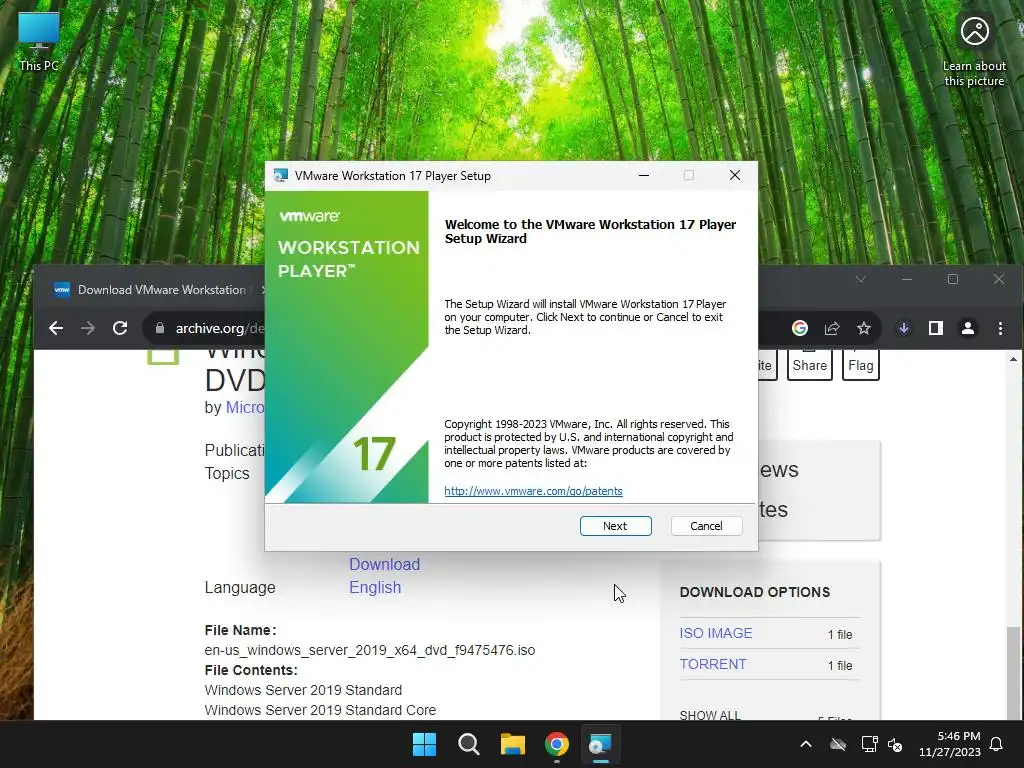Click the English language link
This screenshot has height=768, width=1024.
[375, 587]
